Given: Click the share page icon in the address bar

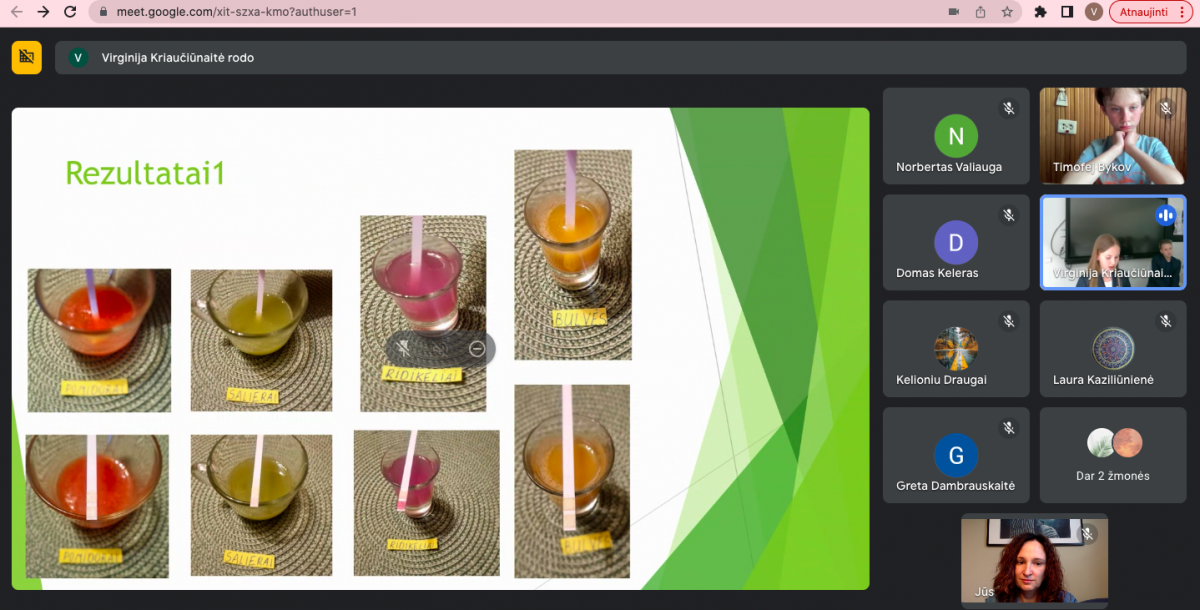Looking at the screenshot, I should 980,12.
